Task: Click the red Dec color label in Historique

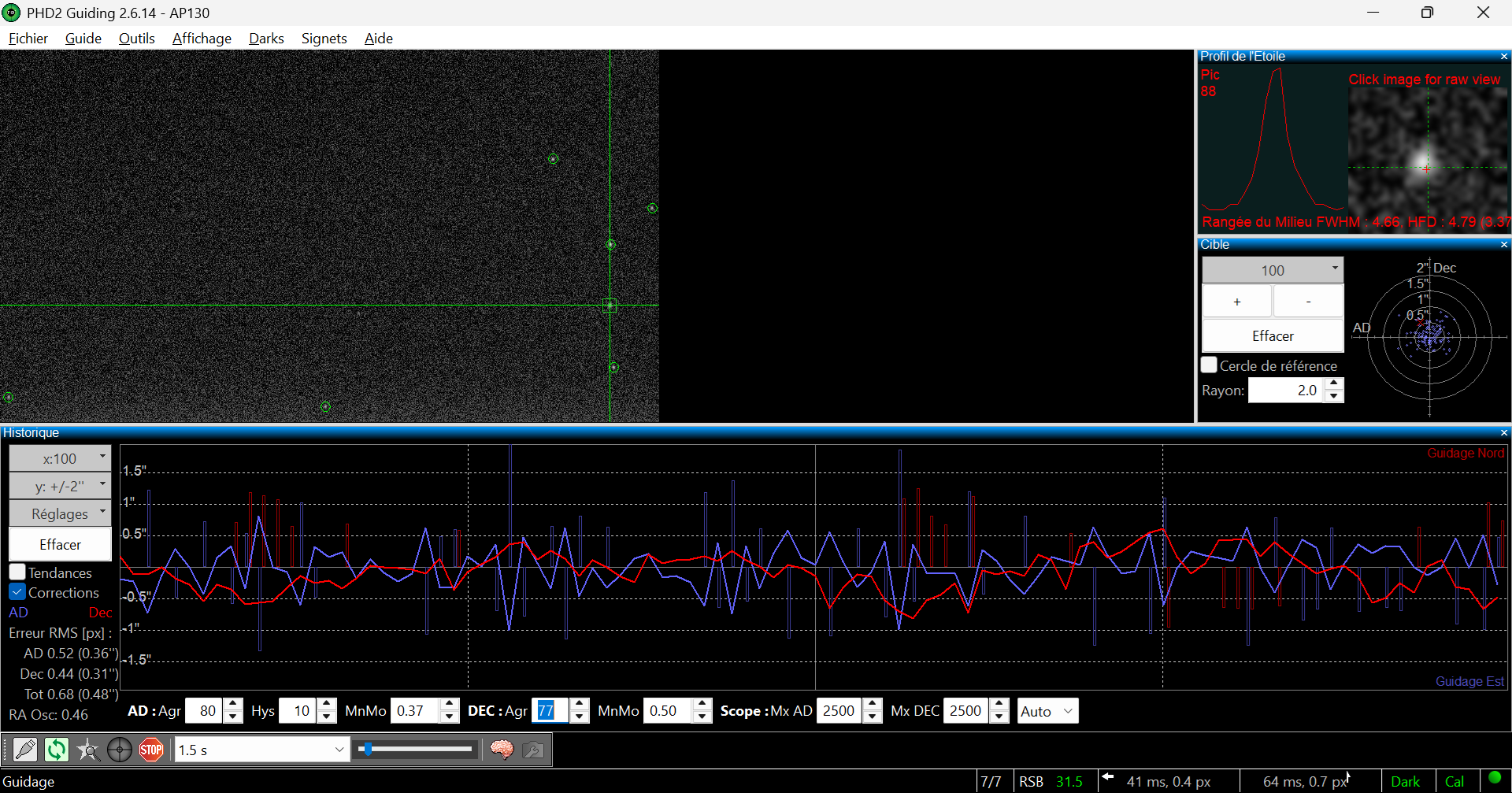Action: tap(100, 612)
